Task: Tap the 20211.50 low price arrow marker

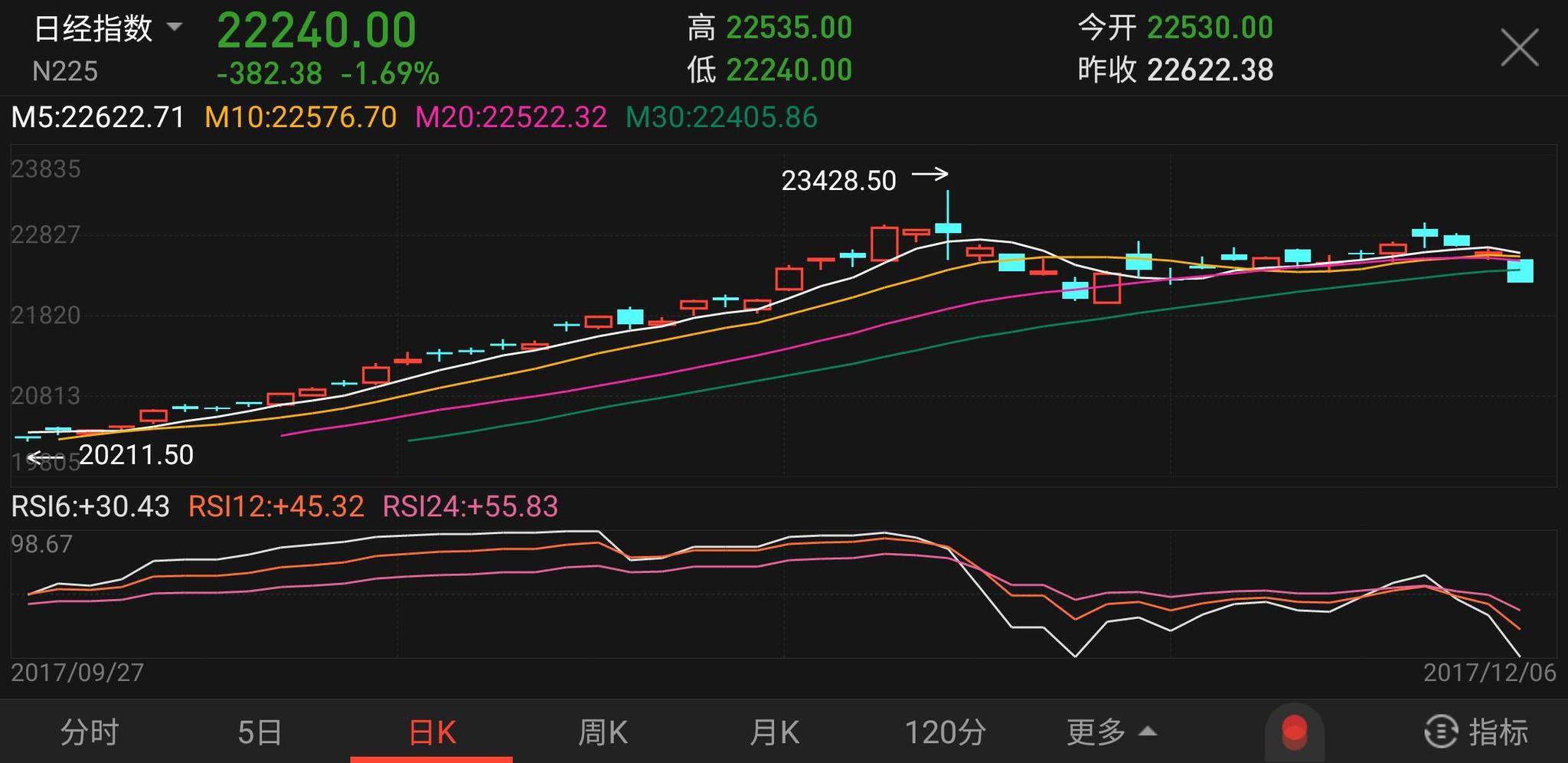Action: pyautogui.click(x=111, y=455)
